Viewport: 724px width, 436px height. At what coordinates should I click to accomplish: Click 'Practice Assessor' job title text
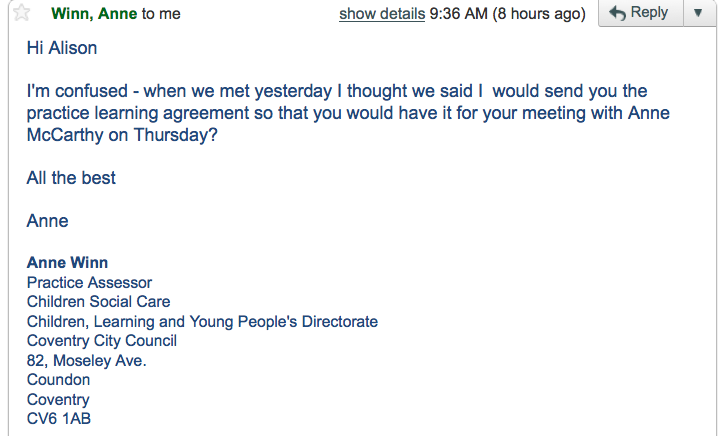[89, 283]
